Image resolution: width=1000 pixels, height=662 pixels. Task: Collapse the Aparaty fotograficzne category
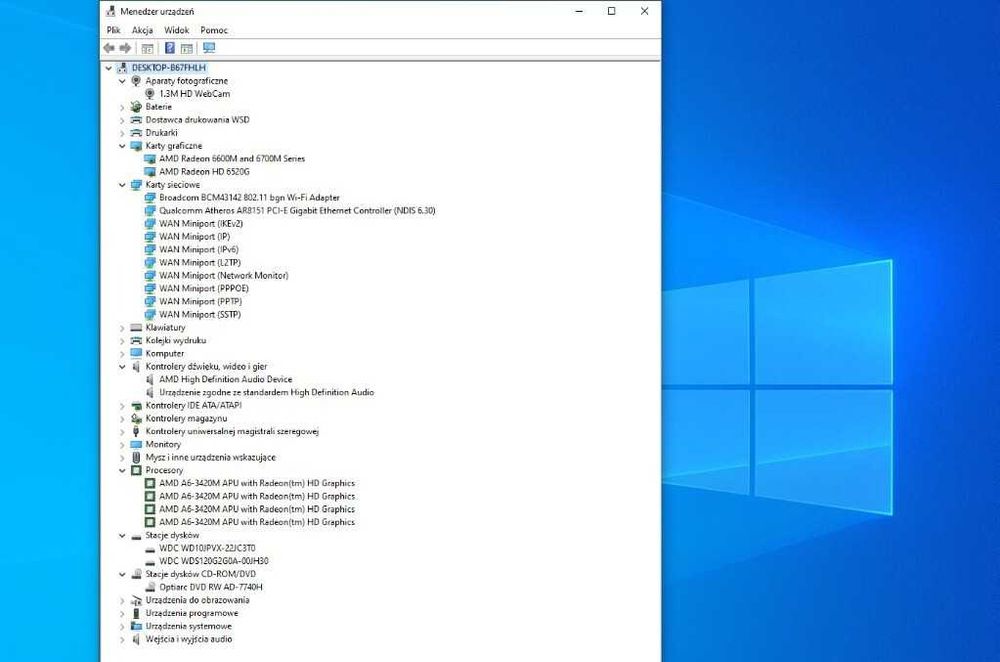[x=122, y=81]
